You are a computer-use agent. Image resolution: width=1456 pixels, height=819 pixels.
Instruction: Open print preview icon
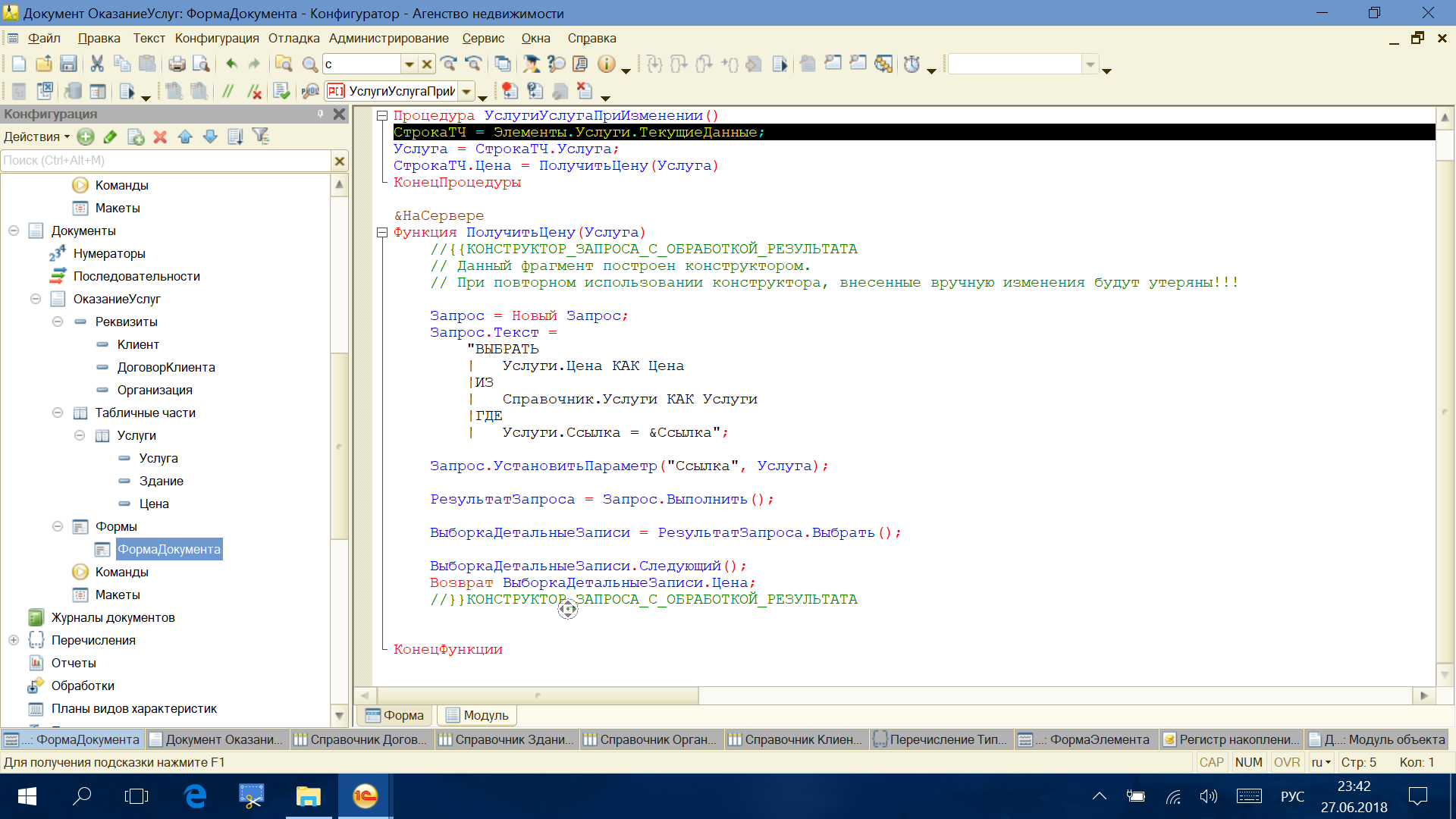tap(201, 64)
